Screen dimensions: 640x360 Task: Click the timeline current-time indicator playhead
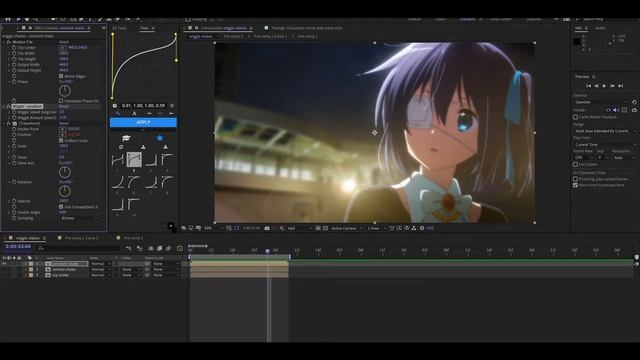[267, 251]
